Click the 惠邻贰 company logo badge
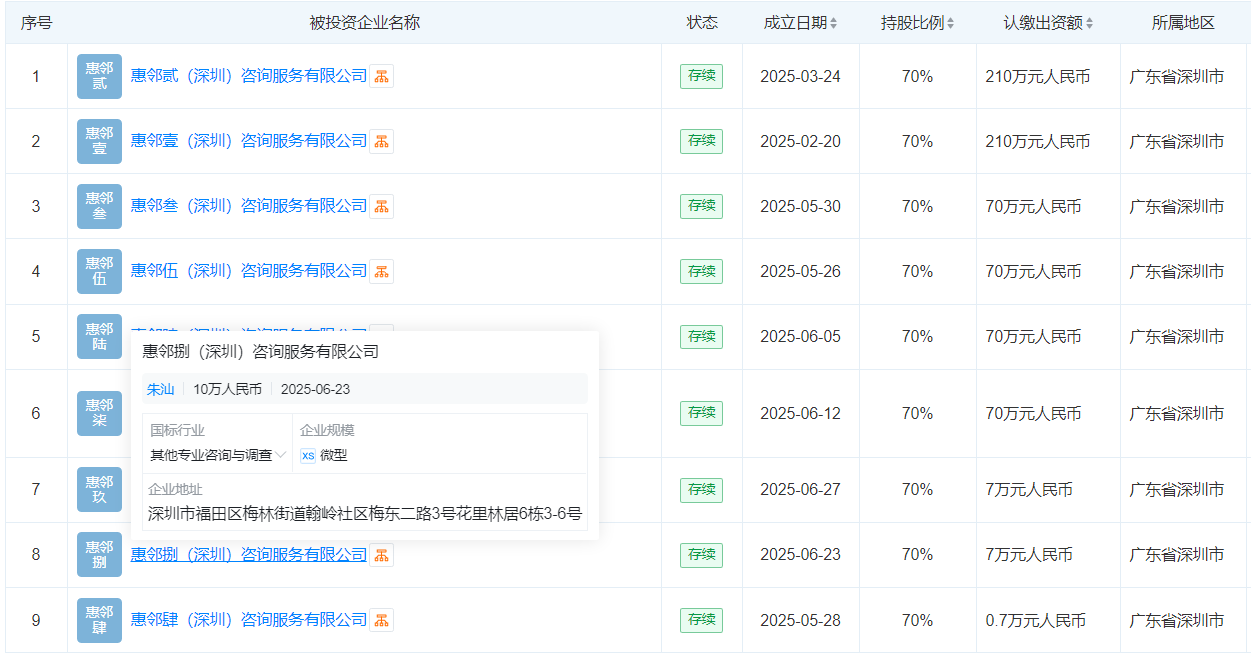The image size is (1251, 664). (x=99, y=76)
